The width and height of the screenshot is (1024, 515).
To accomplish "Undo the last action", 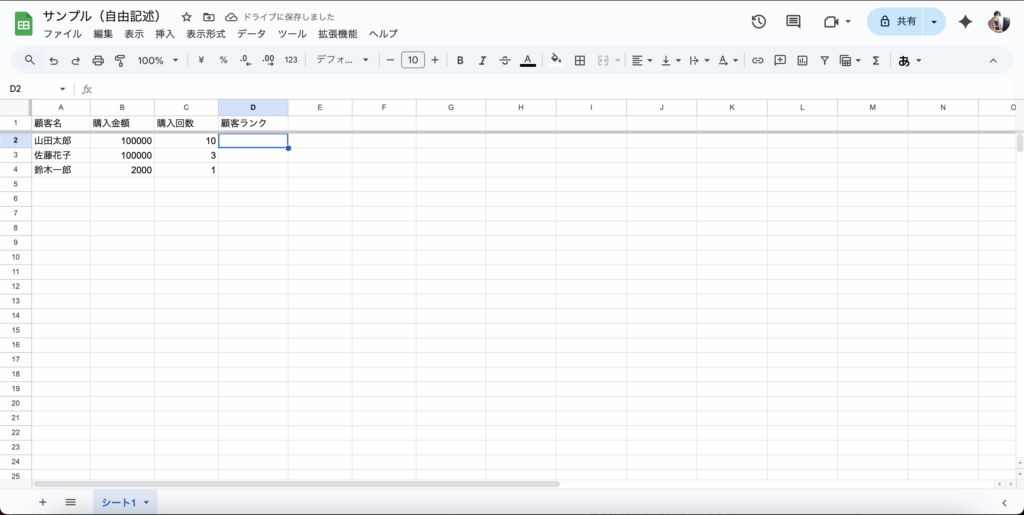I will (54, 61).
